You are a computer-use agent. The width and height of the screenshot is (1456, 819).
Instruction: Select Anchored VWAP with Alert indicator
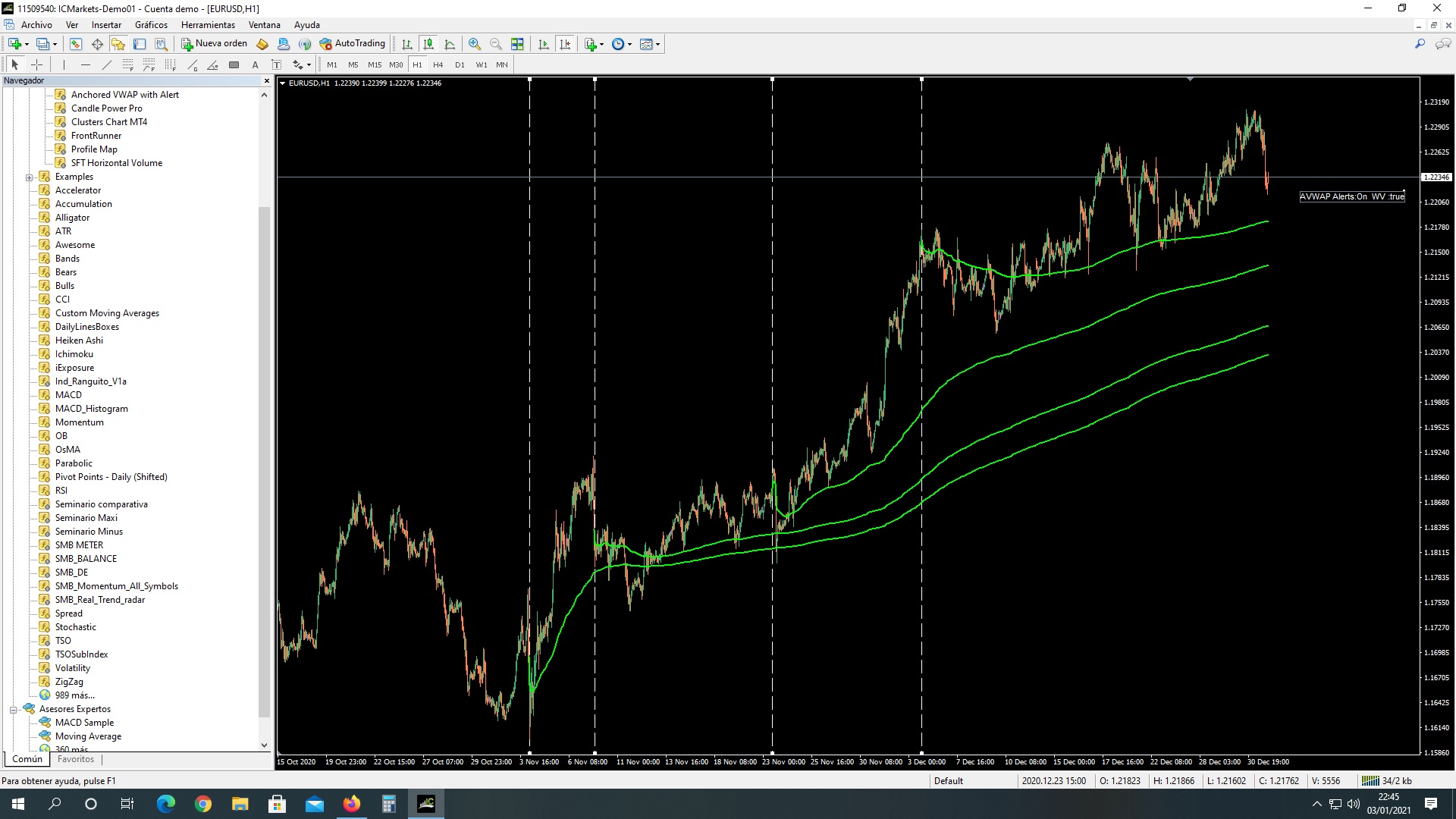click(x=124, y=95)
